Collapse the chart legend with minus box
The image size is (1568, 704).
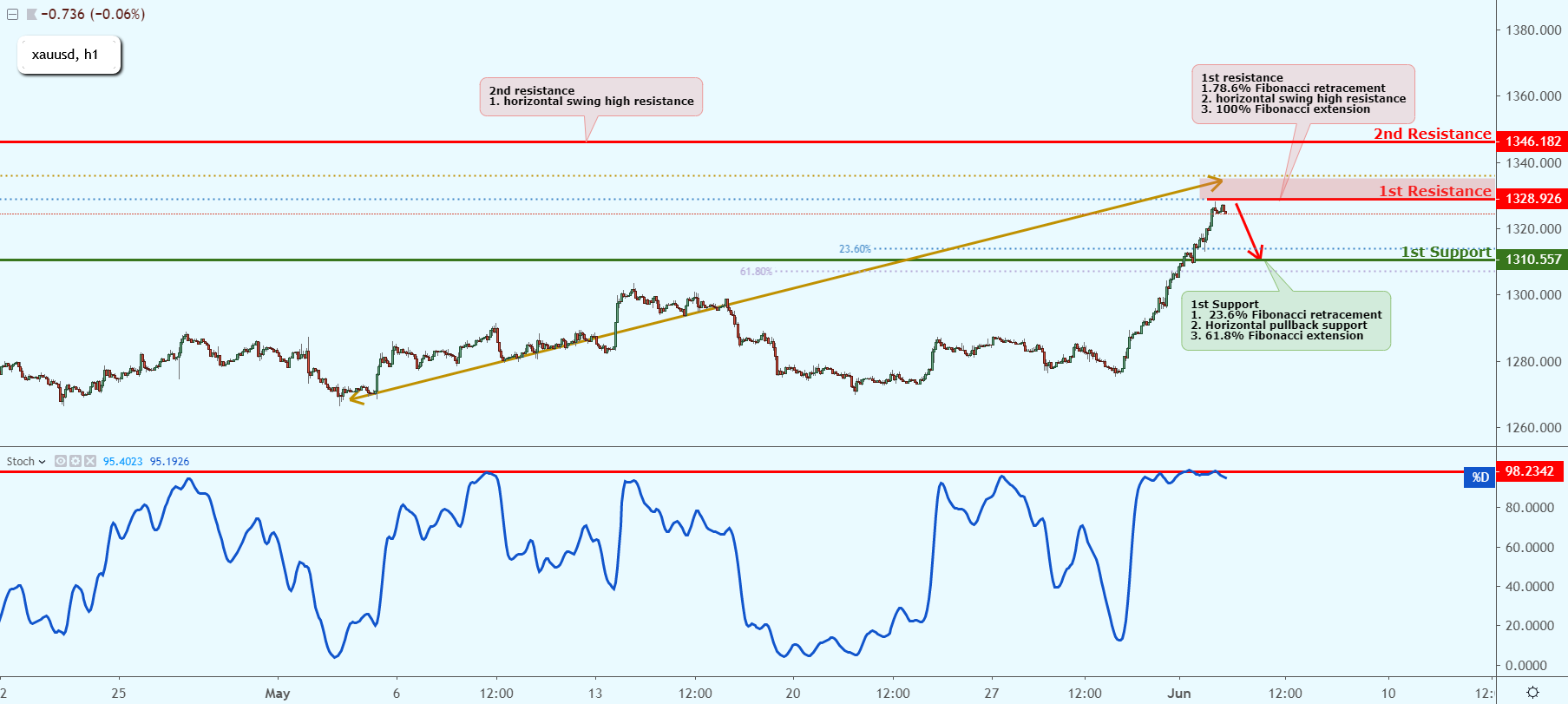(x=12, y=15)
